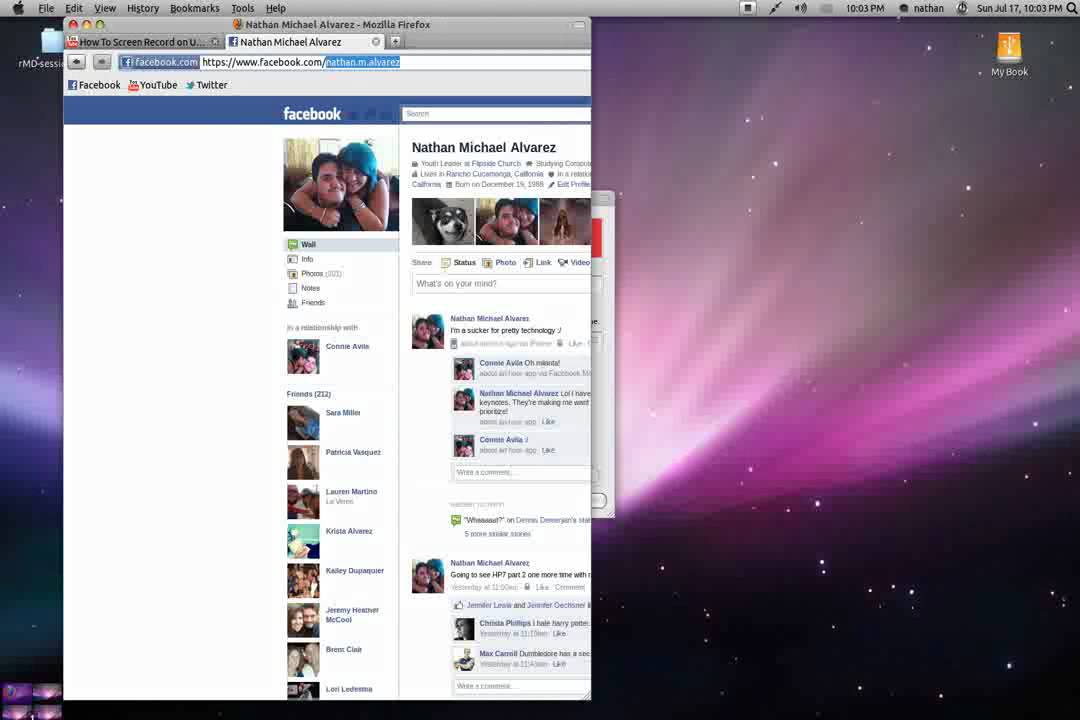
Task: Click the Firefox URL address field
Action: tap(395, 62)
